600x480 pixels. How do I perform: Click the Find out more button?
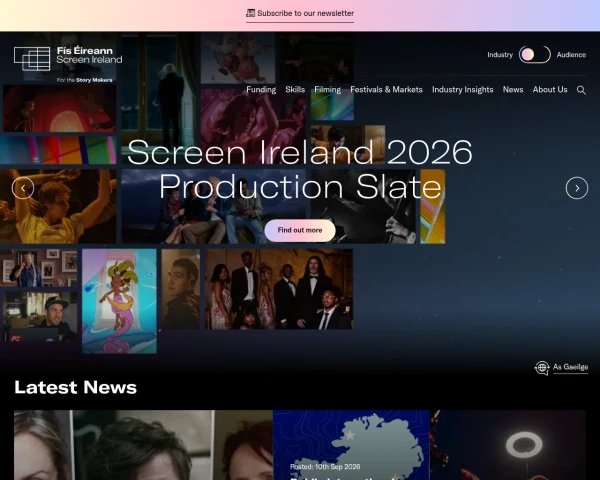[x=300, y=230]
